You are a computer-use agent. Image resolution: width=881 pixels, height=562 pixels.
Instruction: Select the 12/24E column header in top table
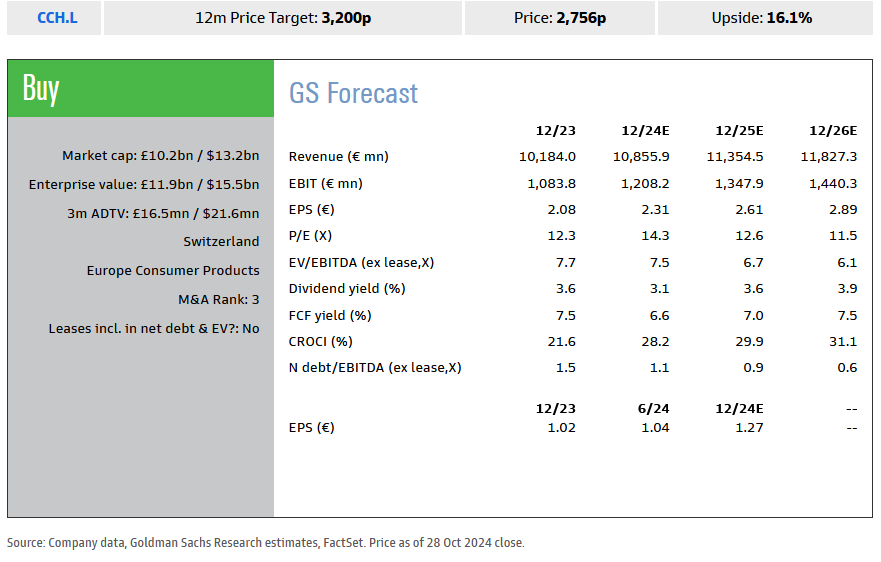tap(645, 131)
